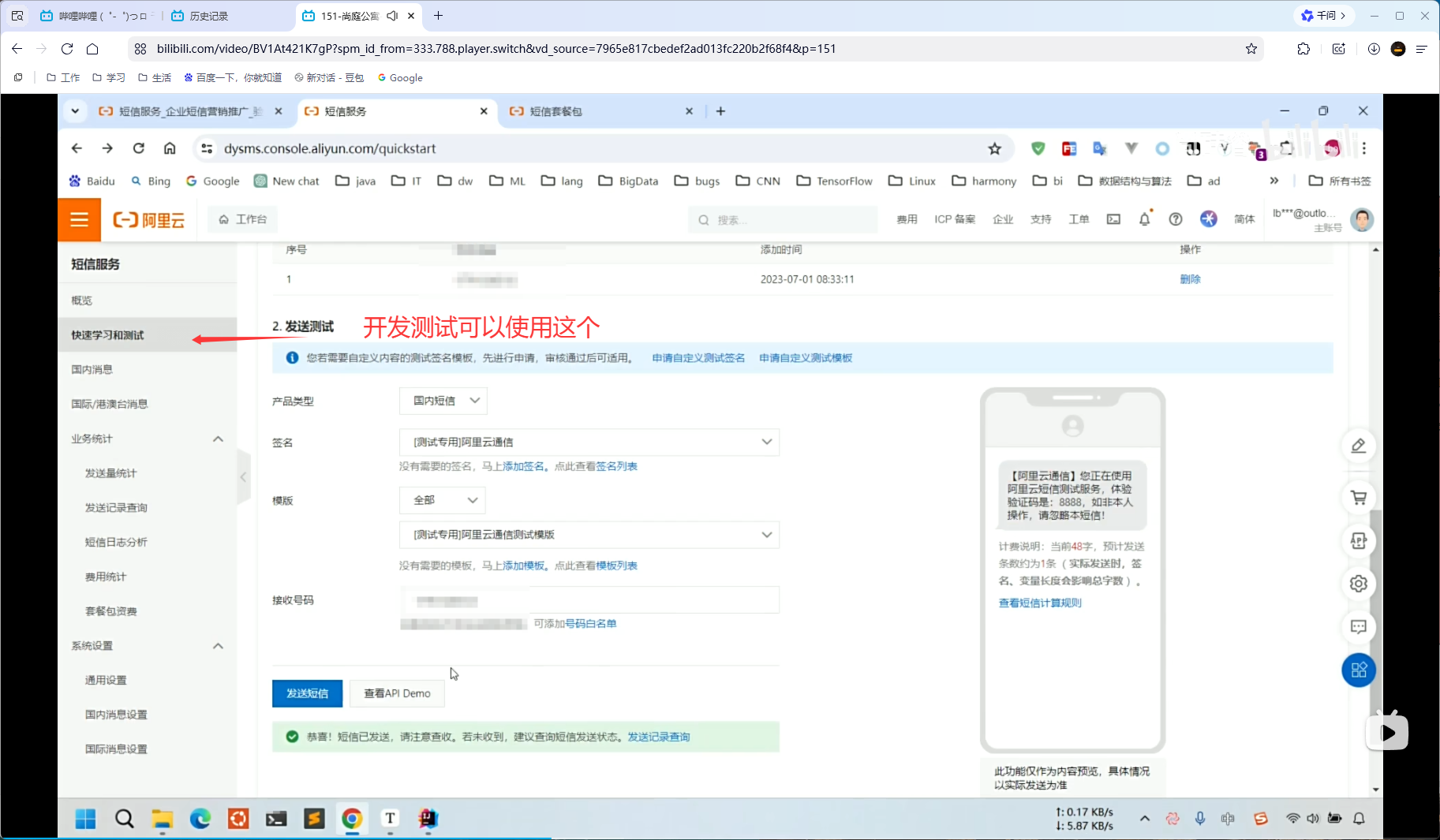The image size is (1440, 840).
Task: Open 发送记录查询 in the sidebar
Action: point(117,507)
